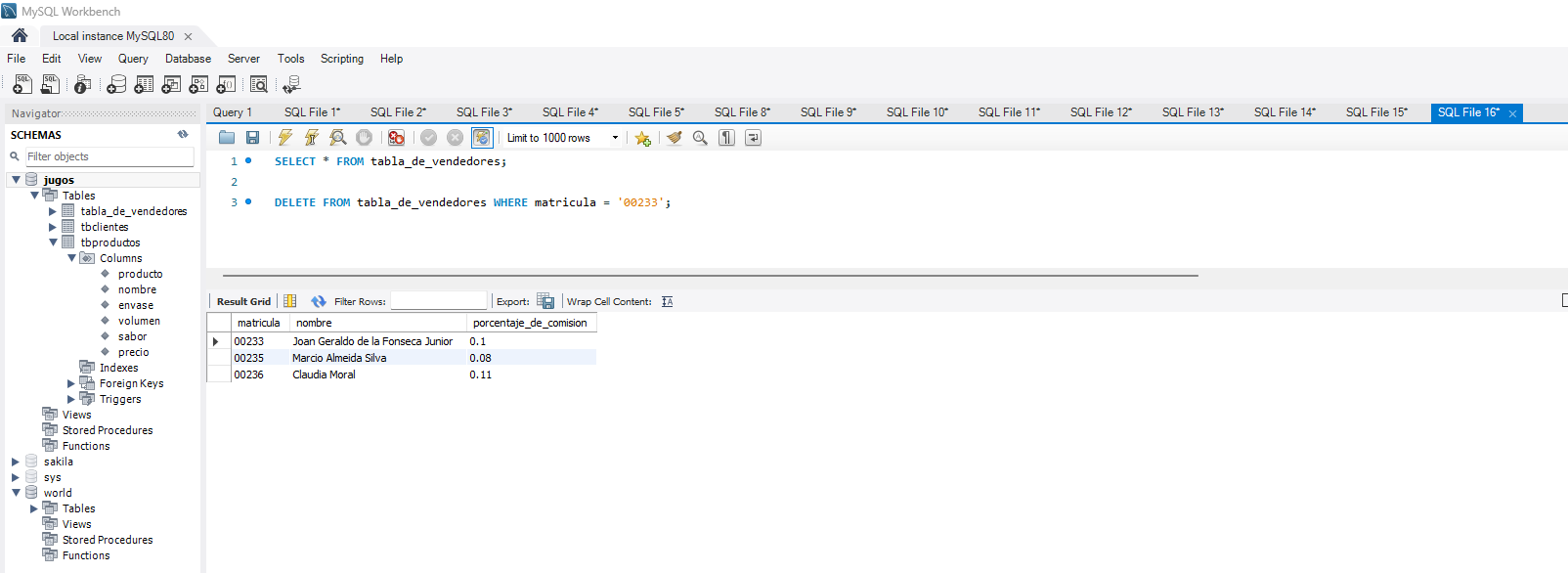
Task: Create new schema icon
Action: point(116,85)
